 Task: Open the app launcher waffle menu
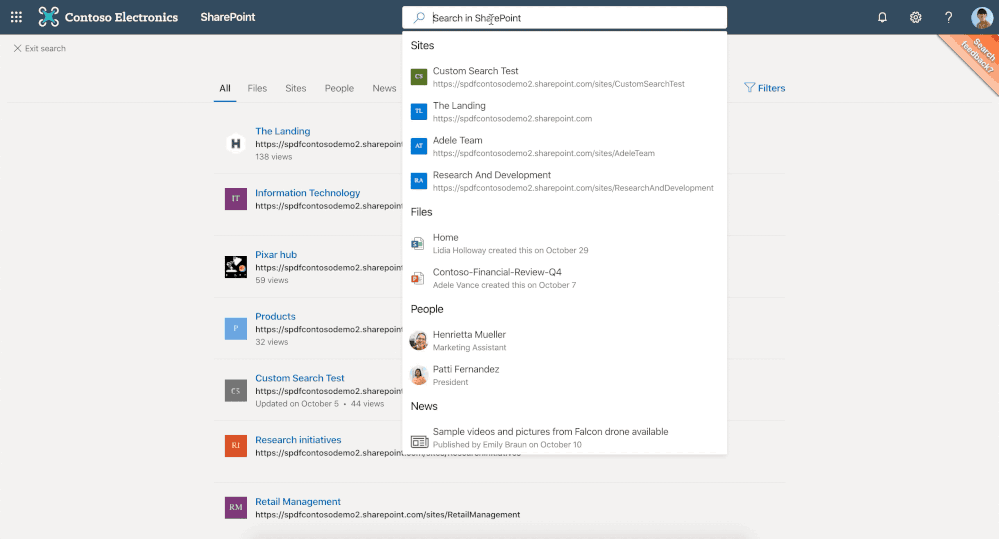pos(17,17)
